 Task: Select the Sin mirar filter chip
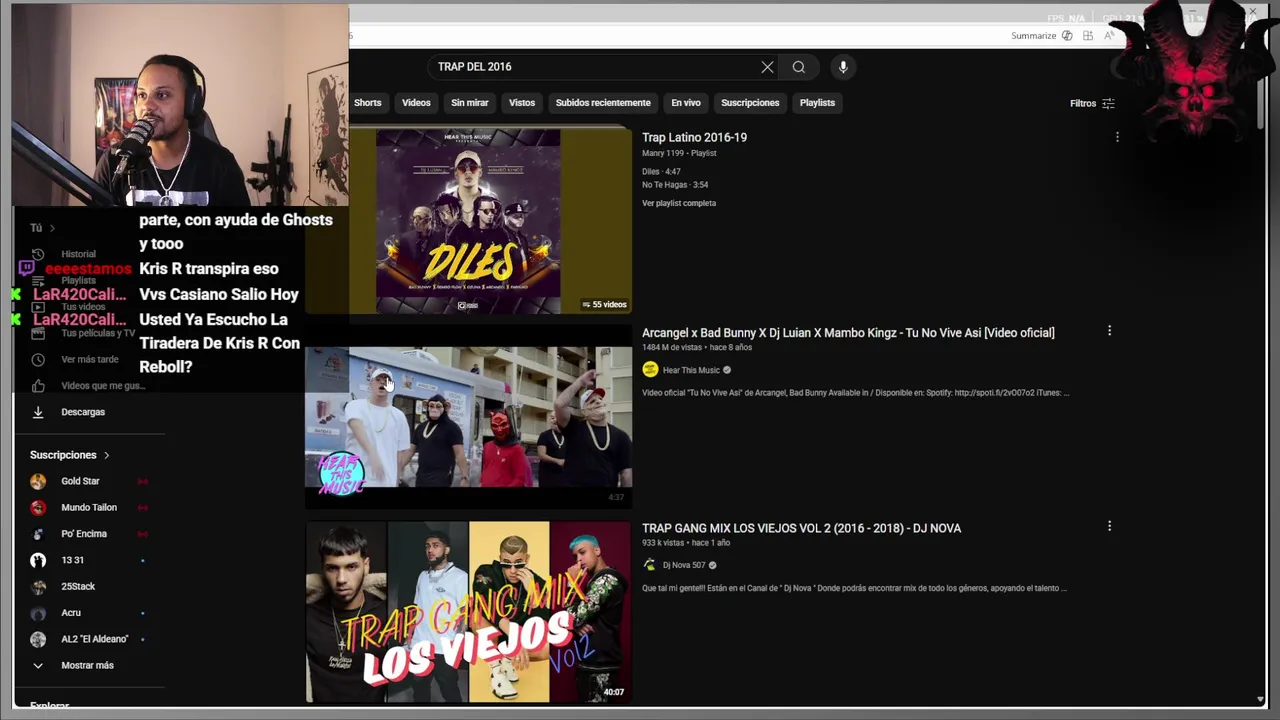point(469,103)
